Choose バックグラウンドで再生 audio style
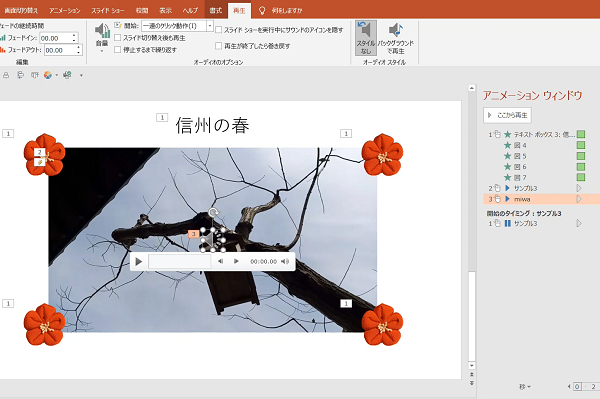This screenshot has height=399, width=600. (x=396, y=38)
